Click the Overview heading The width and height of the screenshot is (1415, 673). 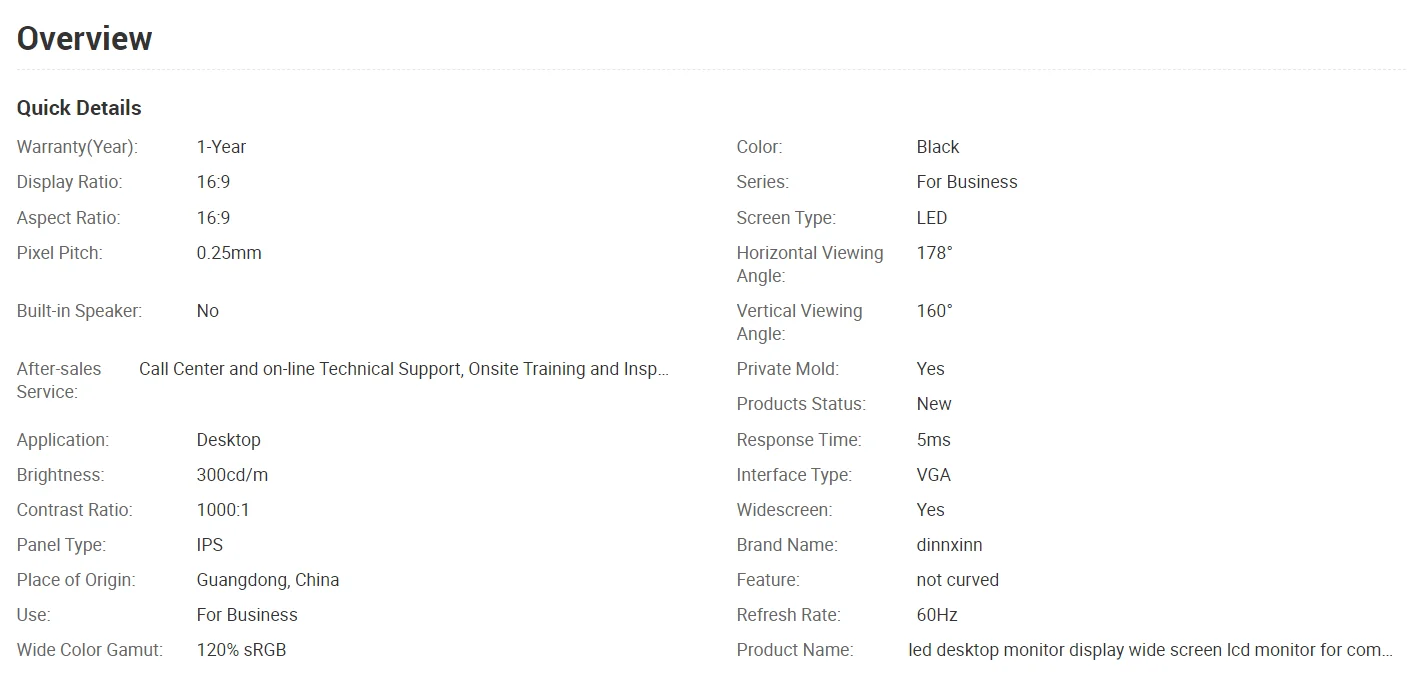pos(85,39)
